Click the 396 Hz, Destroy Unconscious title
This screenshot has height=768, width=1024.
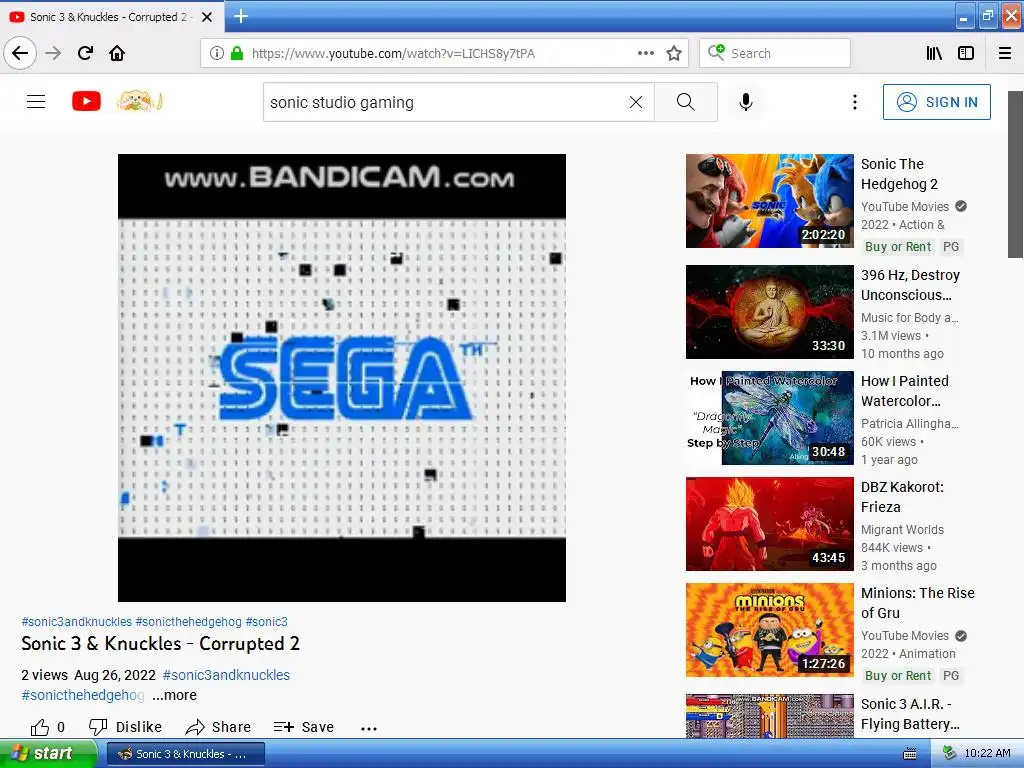pos(910,285)
